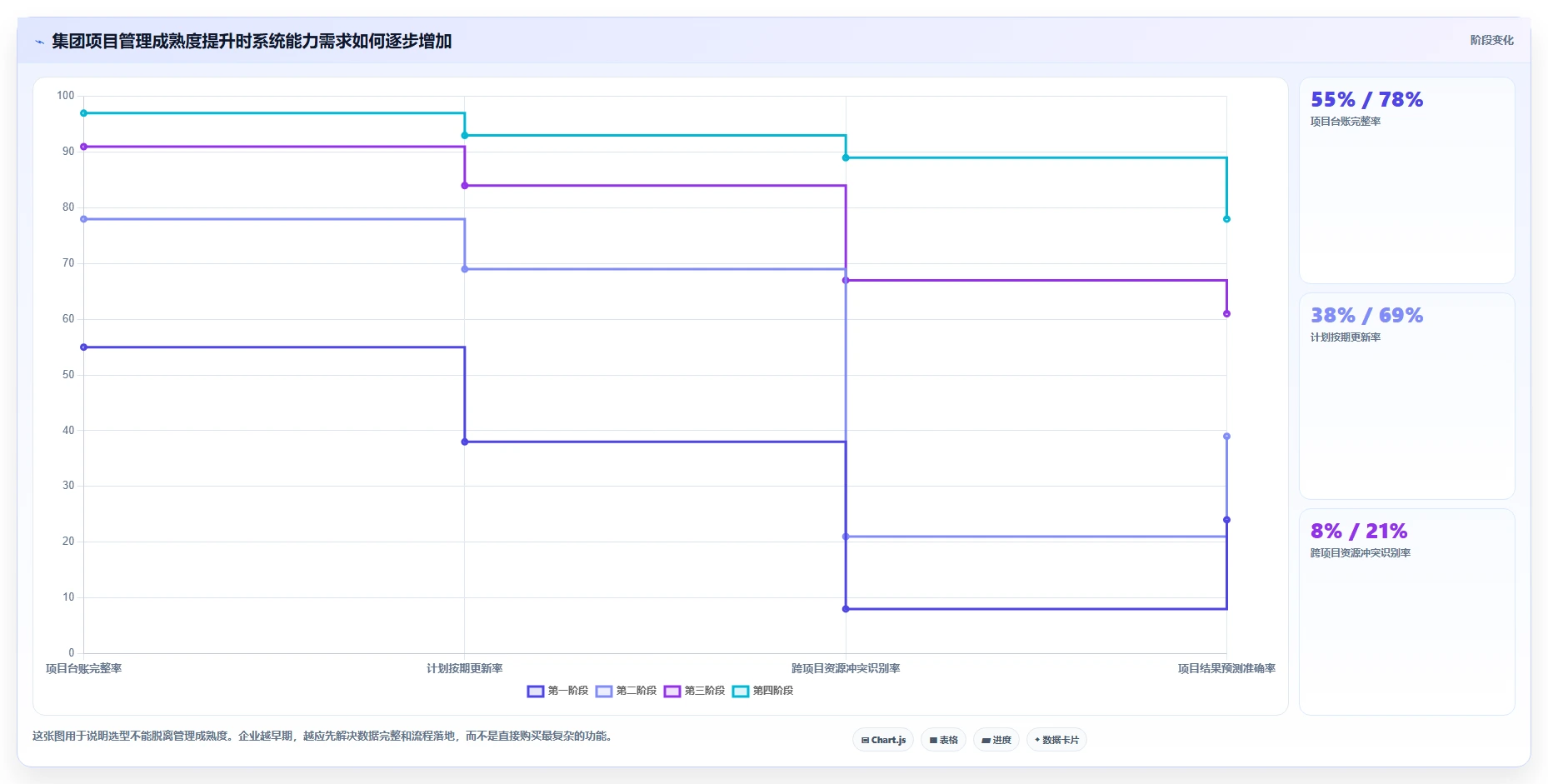Click the 第二阶段 light-blue point at 跨项目资源冲突识别率
The image size is (1548, 784).
pos(846,537)
